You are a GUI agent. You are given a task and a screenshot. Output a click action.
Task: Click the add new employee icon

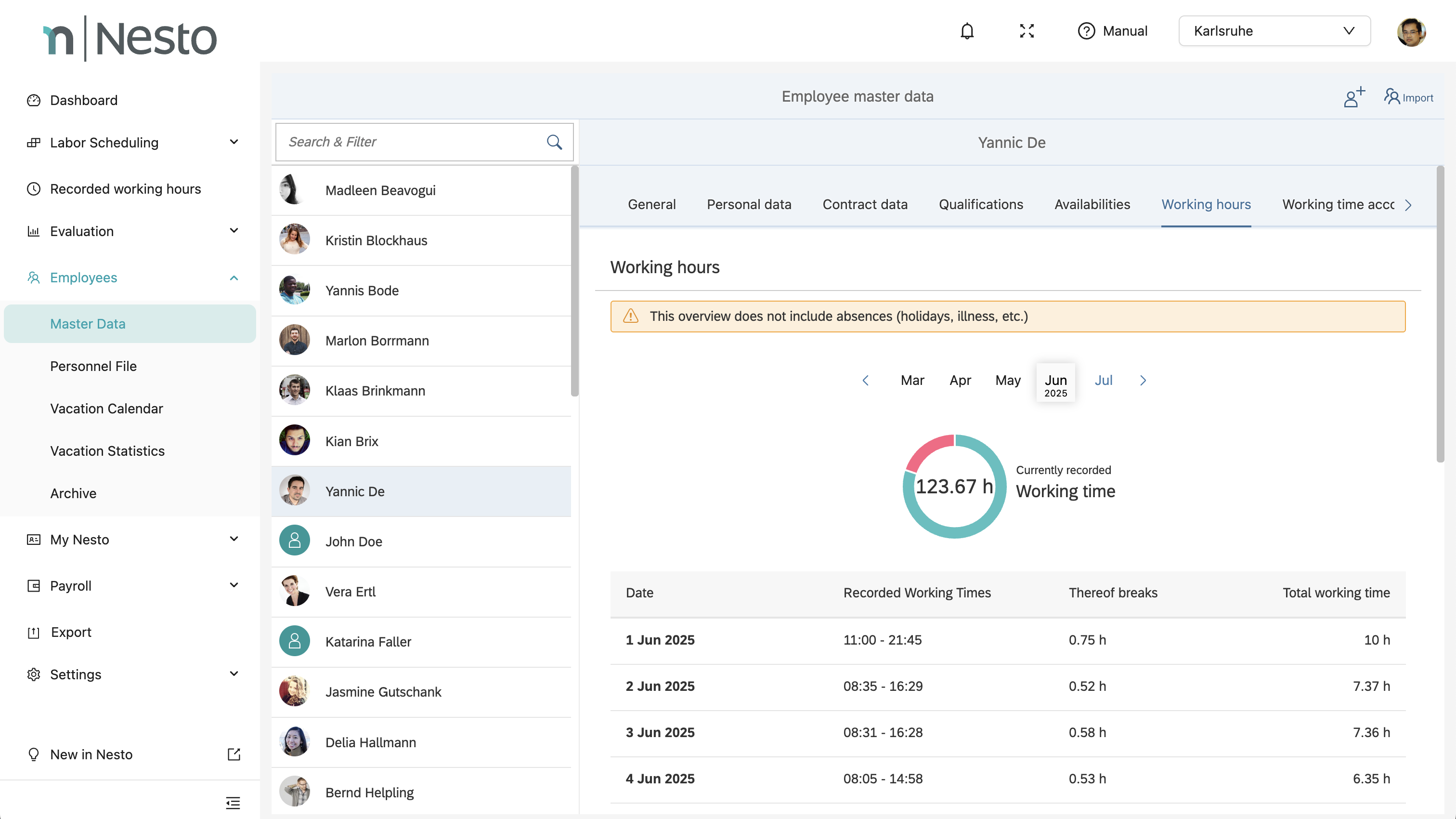coord(1354,97)
